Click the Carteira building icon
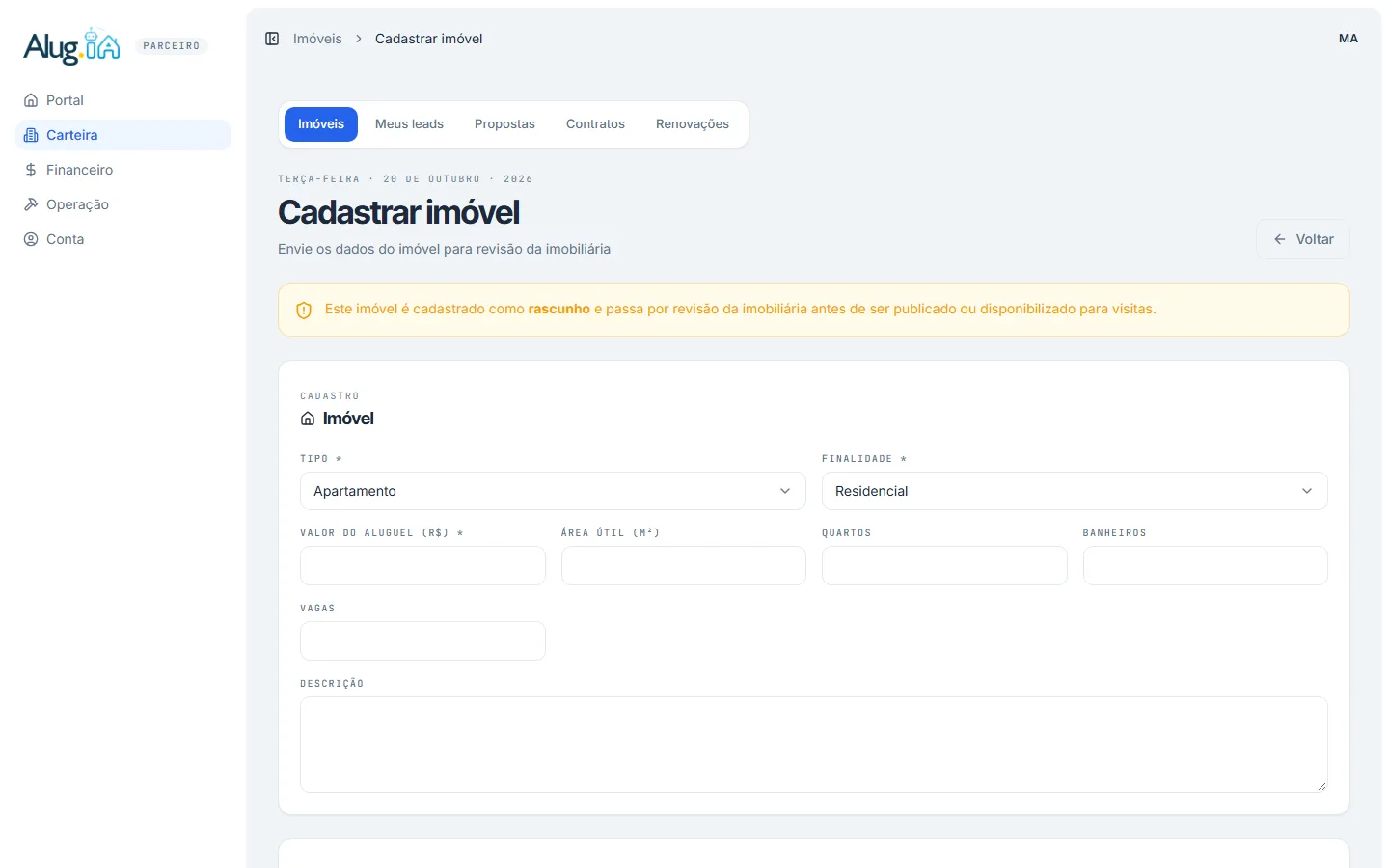Viewport: 1389px width, 868px height. (x=31, y=135)
